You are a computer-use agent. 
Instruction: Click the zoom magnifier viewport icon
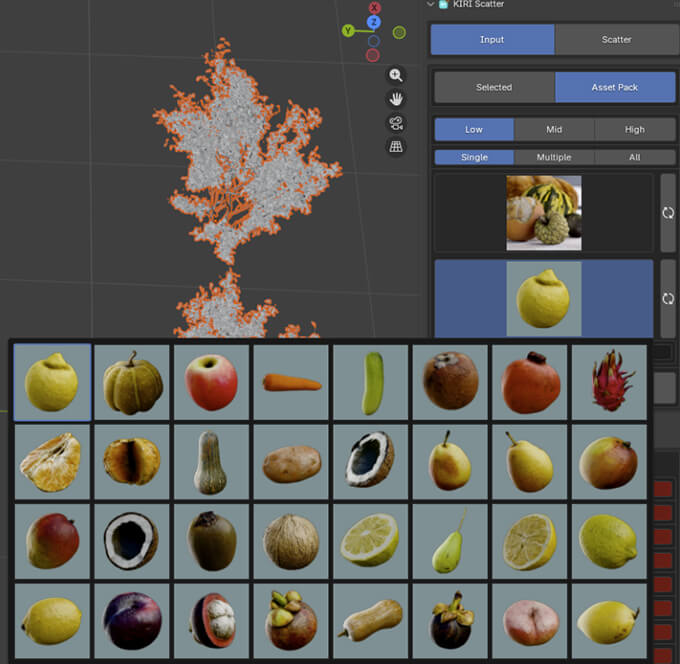click(396, 76)
